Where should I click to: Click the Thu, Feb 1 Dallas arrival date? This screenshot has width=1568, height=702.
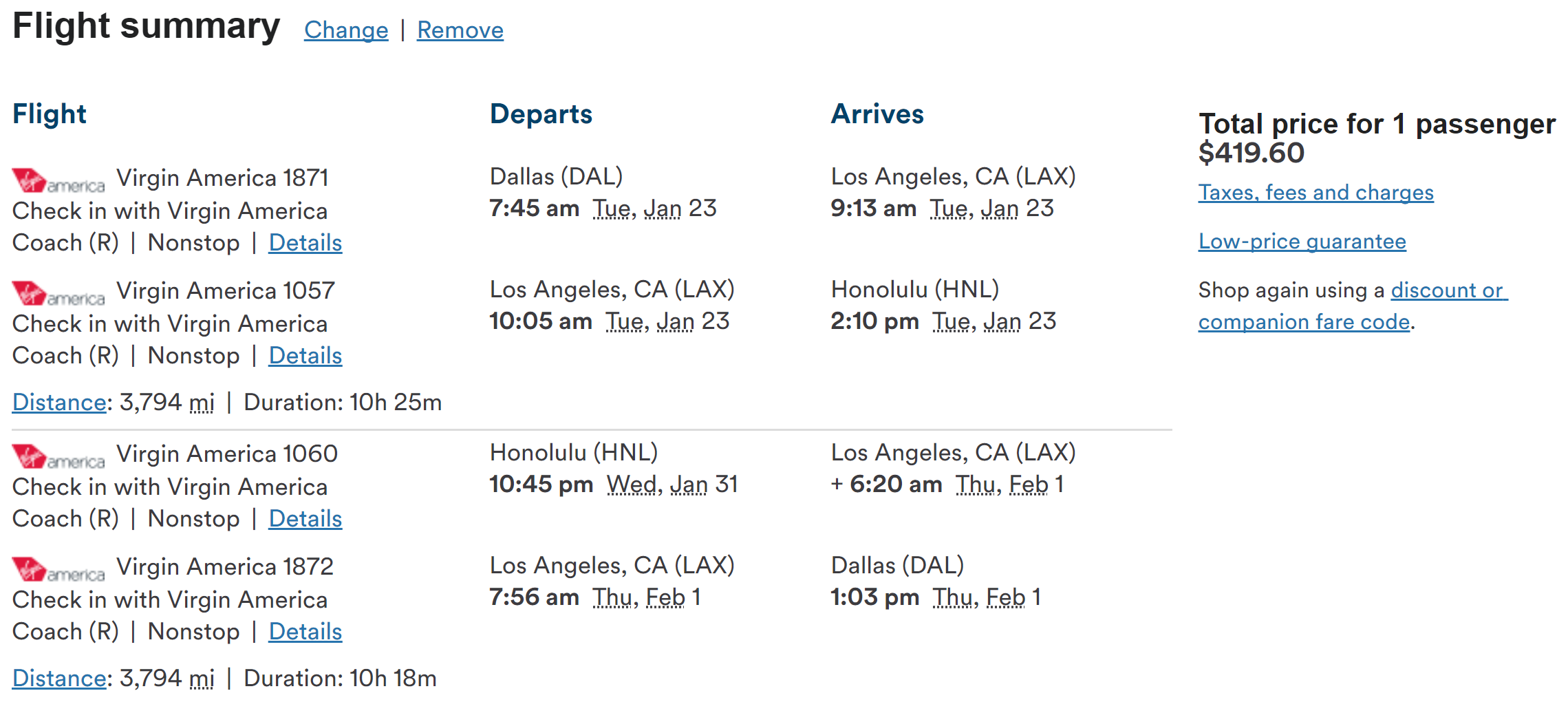[987, 597]
